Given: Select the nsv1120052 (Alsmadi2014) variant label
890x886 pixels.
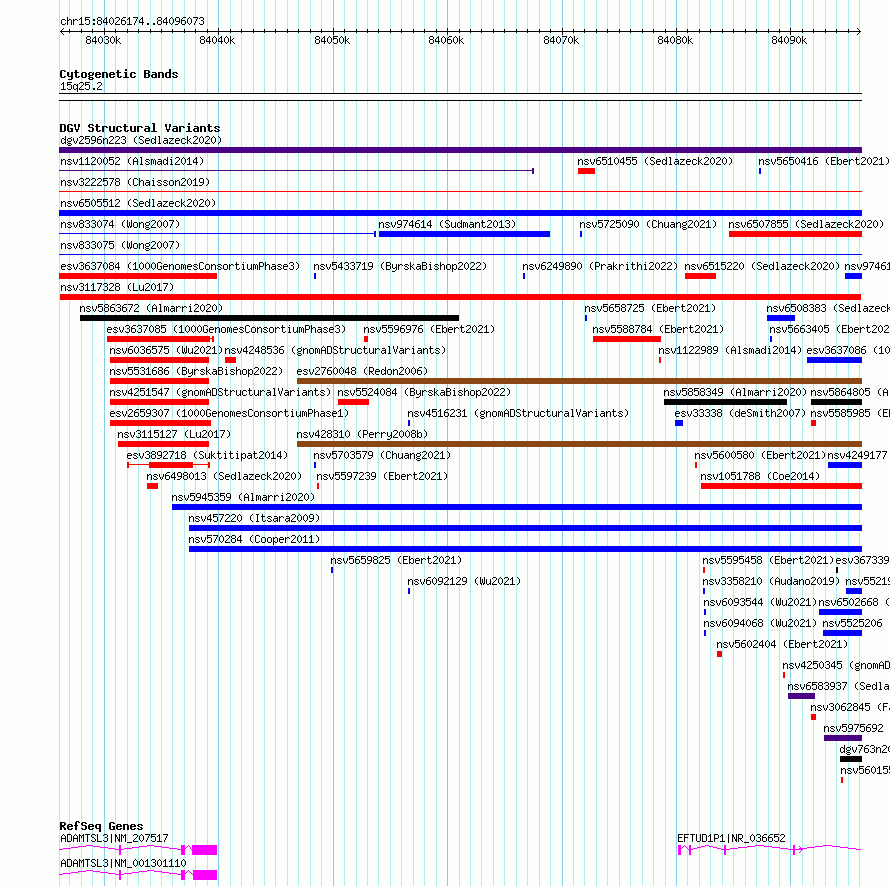Looking at the screenshot, I should 132,161.
